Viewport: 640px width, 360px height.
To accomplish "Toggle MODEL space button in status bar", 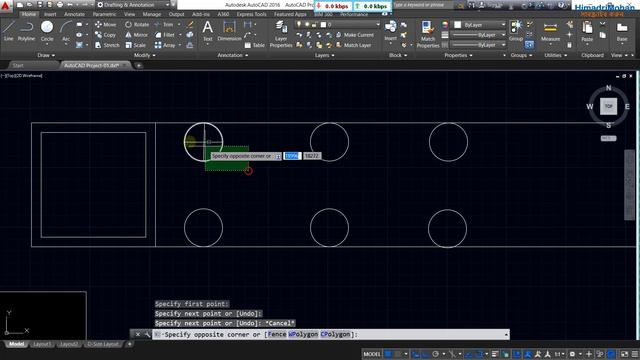I will [x=372, y=354].
